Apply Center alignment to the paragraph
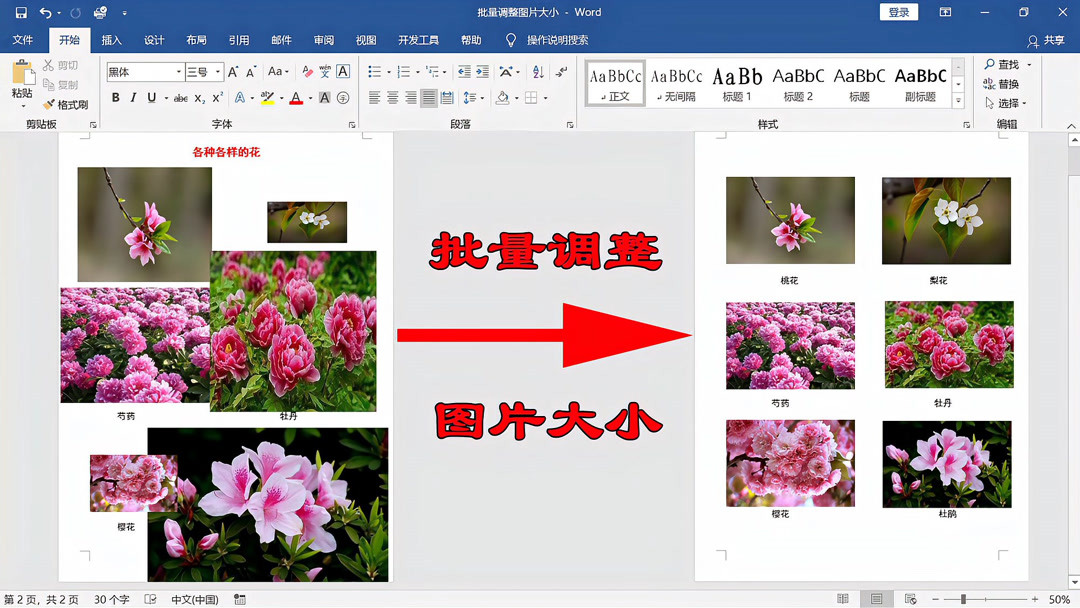Screen dimensions: 1080x608 click(394, 96)
